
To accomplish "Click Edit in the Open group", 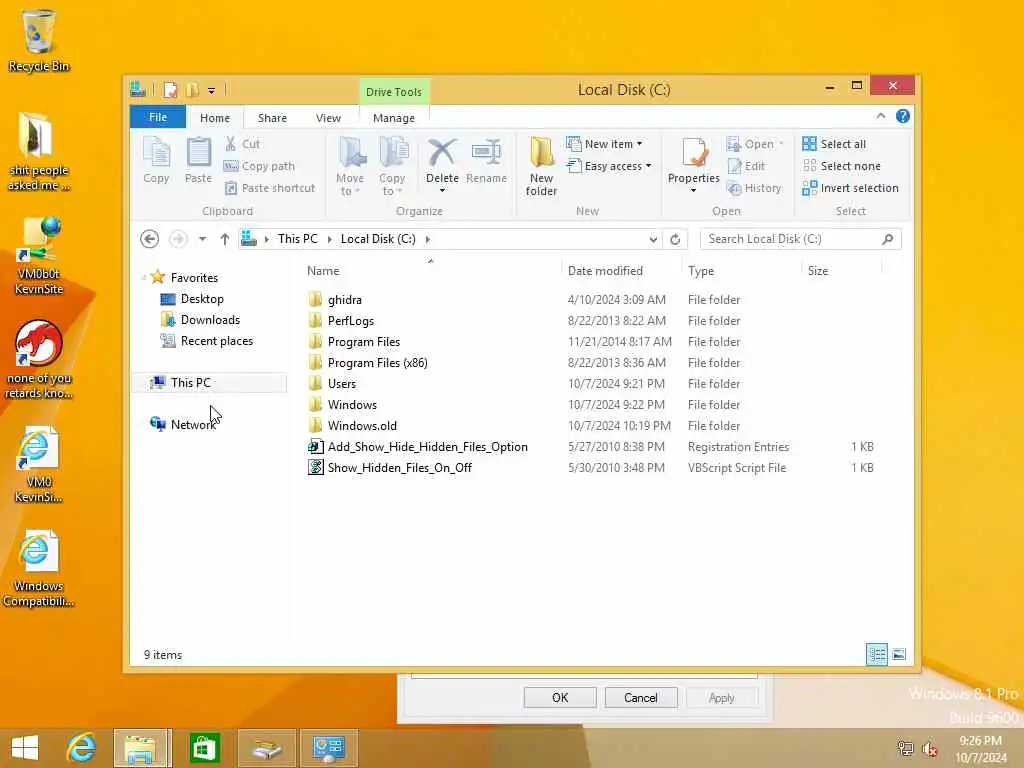I will pyautogui.click(x=746, y=166).
